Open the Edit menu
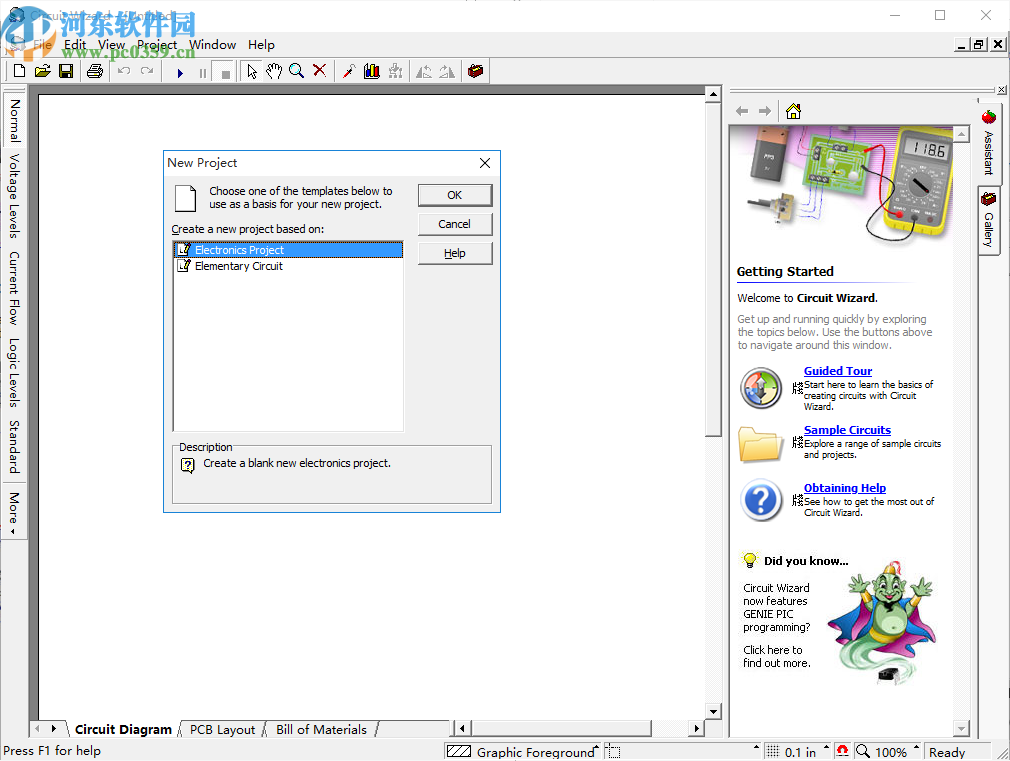This screenshot has width=1010, height=761. tap(75, 44)
